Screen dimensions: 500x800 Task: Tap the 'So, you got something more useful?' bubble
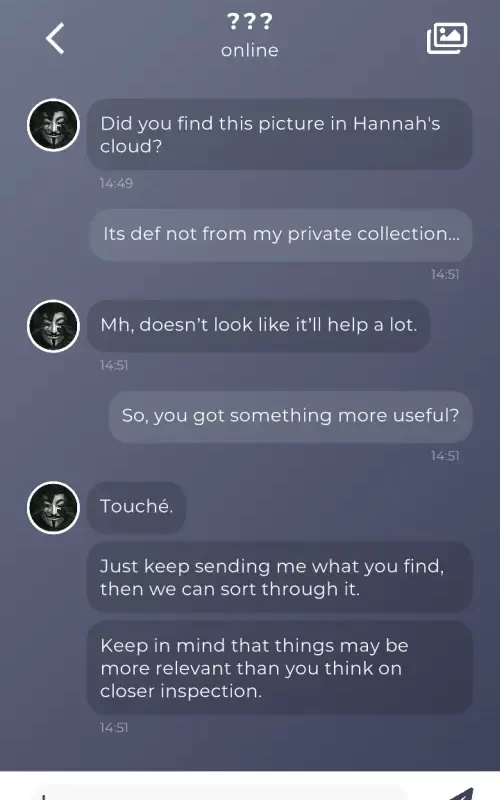290,417
